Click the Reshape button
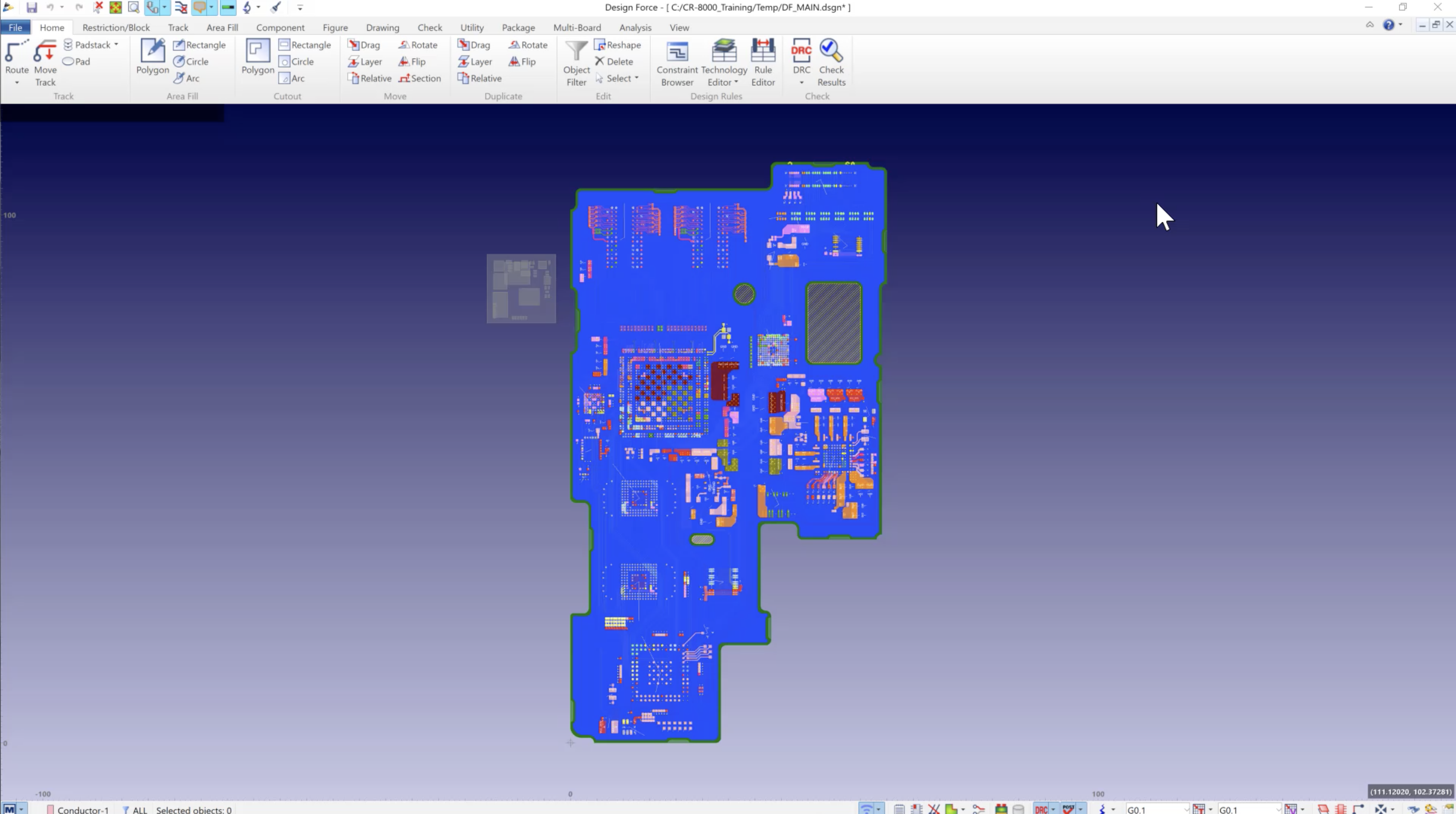The image size is (1456, 814). point(617,45)
